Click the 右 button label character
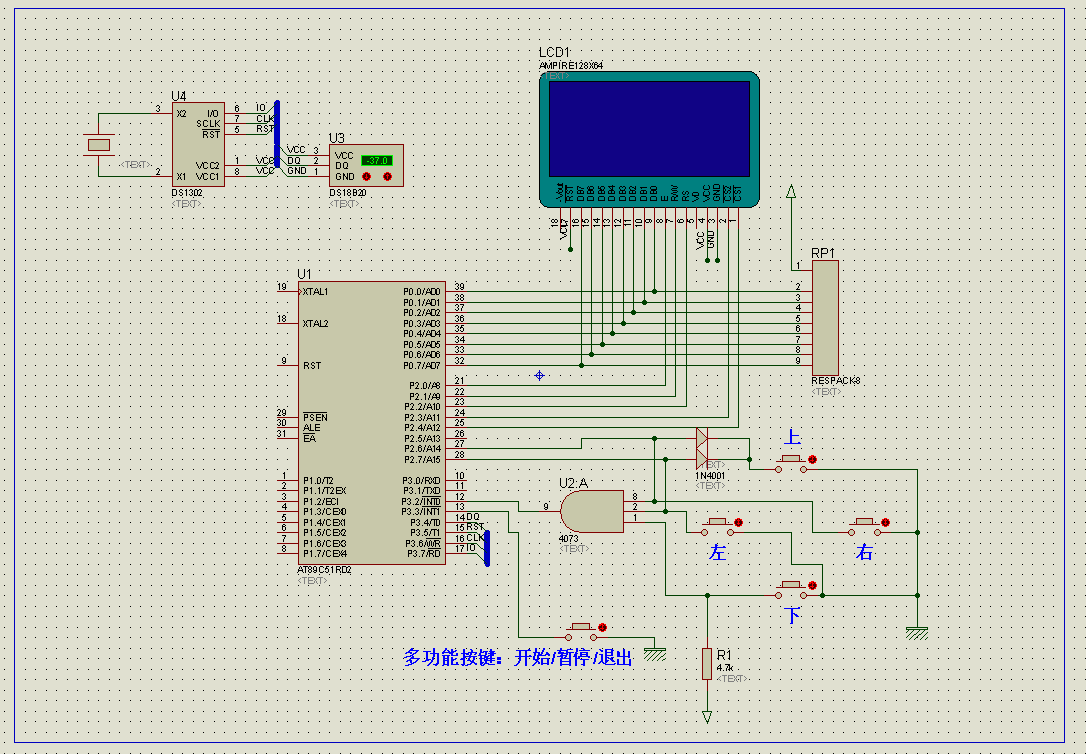1086x754 pixels. coord(864,552)
